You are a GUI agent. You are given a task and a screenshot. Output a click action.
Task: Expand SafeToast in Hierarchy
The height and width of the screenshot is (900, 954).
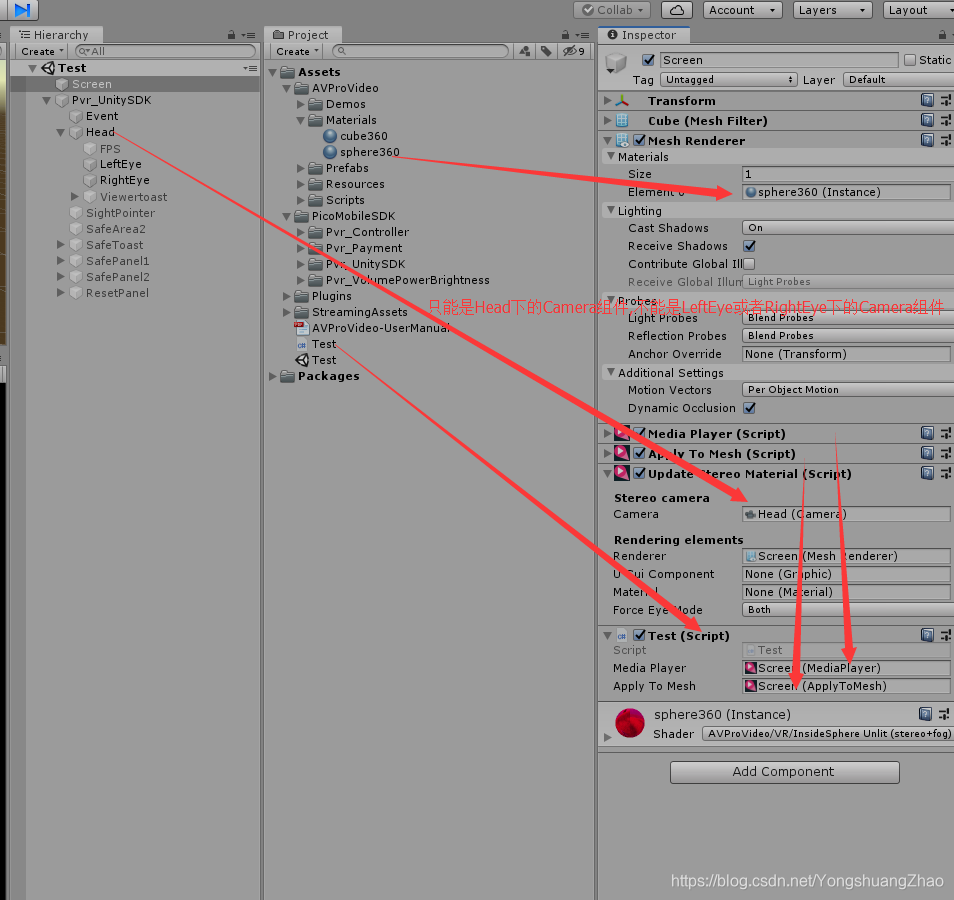(x=60, y=245)
